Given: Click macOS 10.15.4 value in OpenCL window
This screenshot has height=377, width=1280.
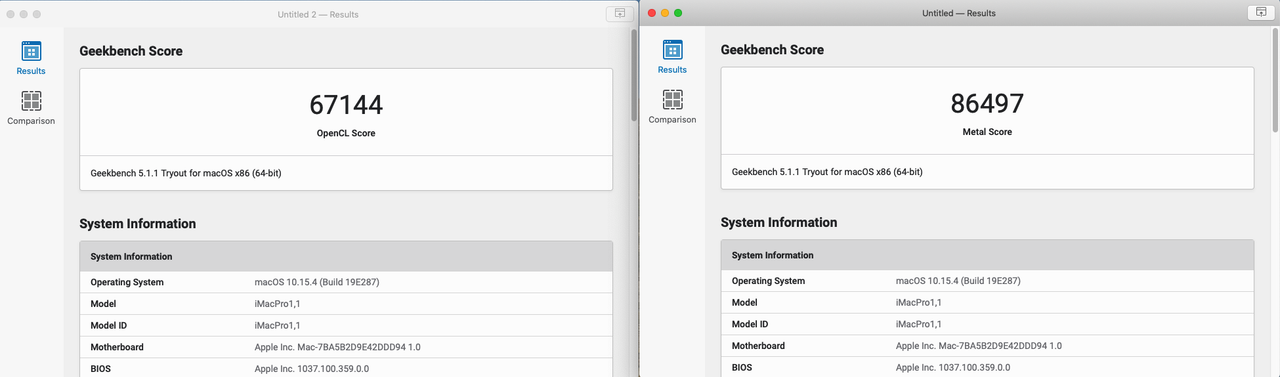Looking at the screenshot, I should [x=317, y=282].
